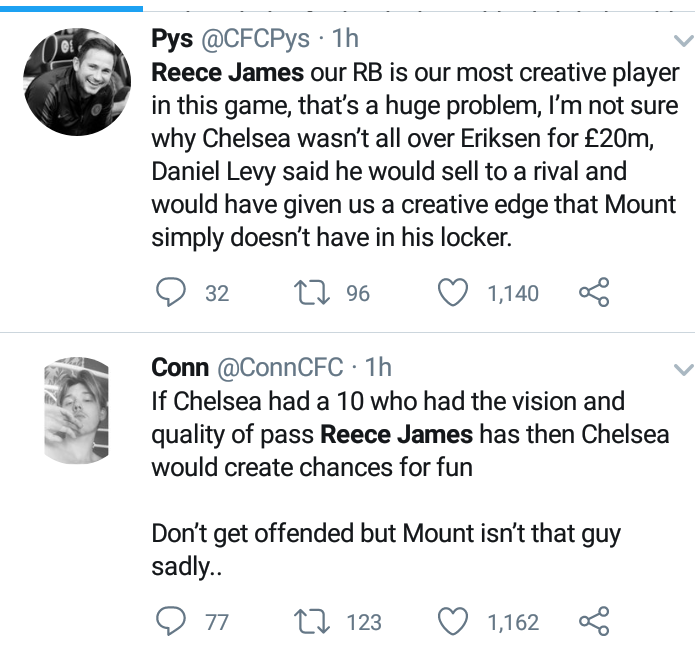695x660 pixels.
Task: Open the 1h timestamp on Conn's tweet
Action: click(x=378, y=369)
